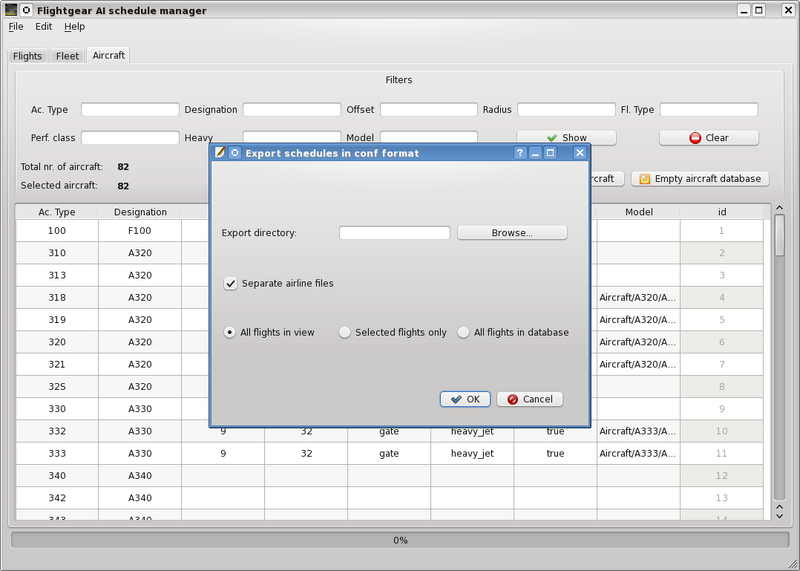This screenshot has width=800, height=571.
Task: Click the F100 designation cell
Action: click(140, 231)
